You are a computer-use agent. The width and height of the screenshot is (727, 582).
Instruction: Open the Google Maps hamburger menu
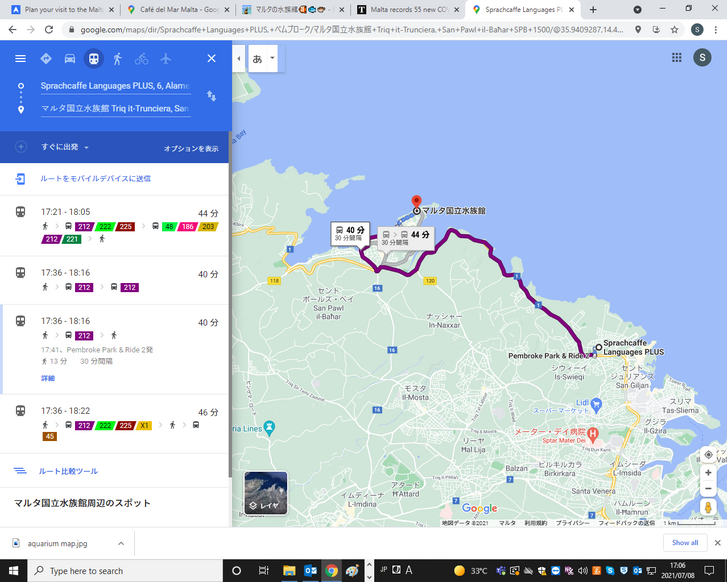click(x=20, y=58)
